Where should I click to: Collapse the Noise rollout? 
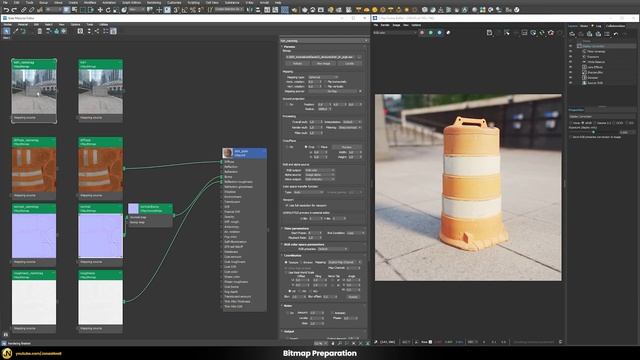pyautogui.click(x=287, y=306)
